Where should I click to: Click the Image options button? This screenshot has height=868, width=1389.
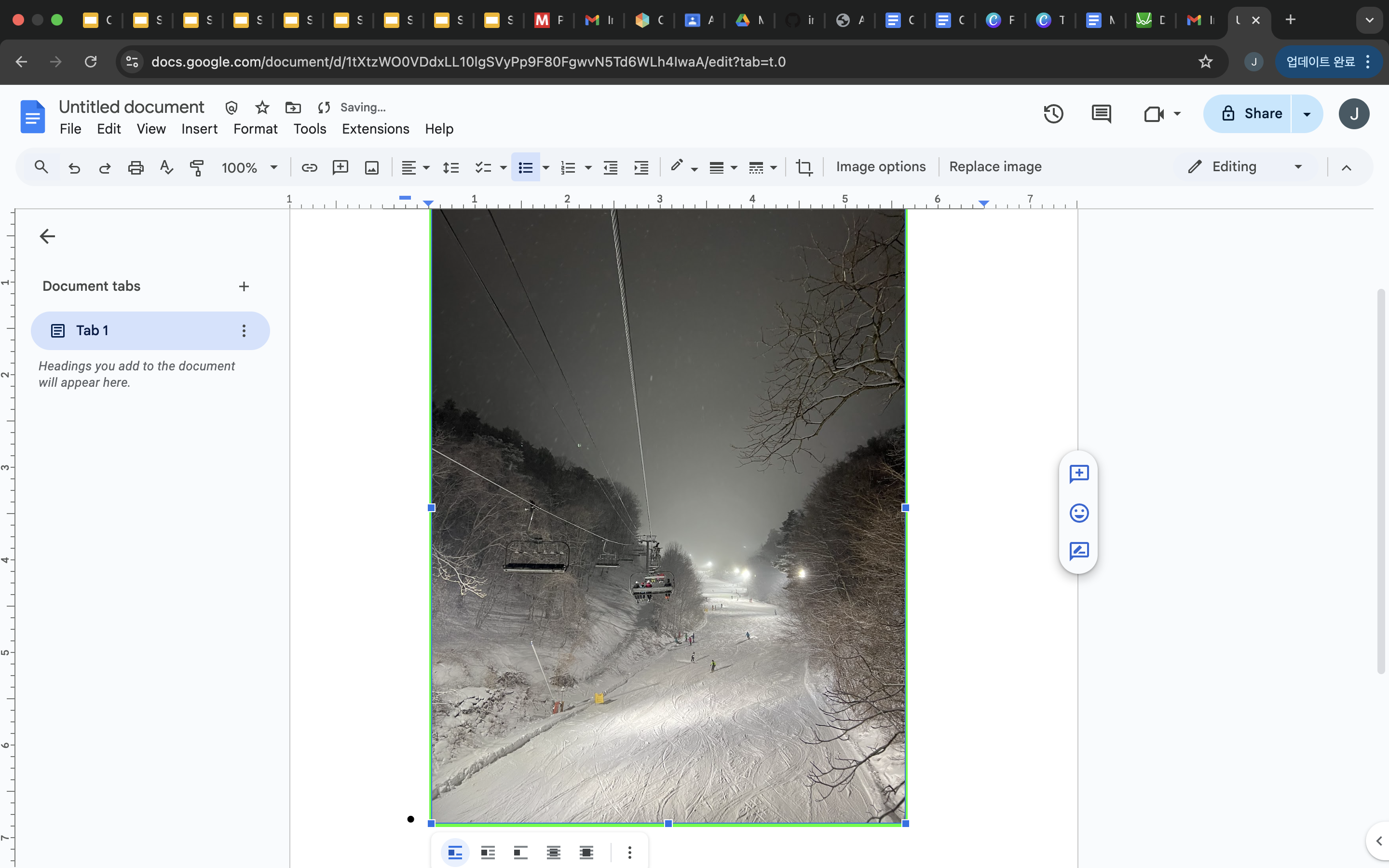[x=880, y=166]
